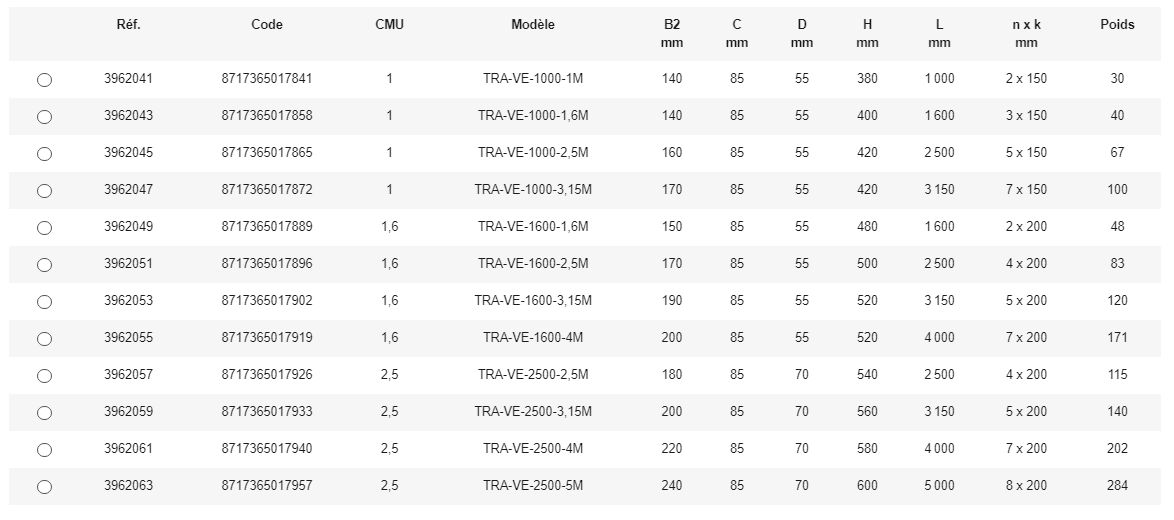1174x520 pixels.
Task: Click the Modèle column header
Action: tap(533, 25)
